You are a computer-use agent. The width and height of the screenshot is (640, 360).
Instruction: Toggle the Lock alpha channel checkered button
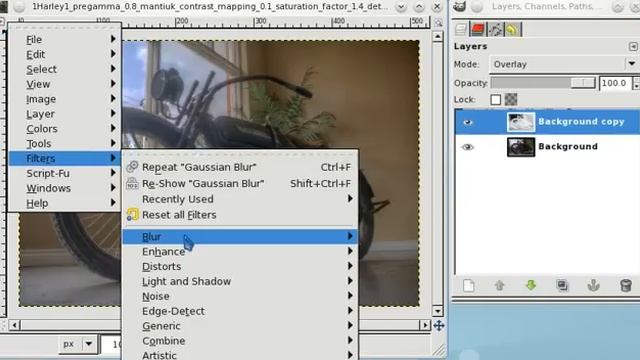(511, 99)
